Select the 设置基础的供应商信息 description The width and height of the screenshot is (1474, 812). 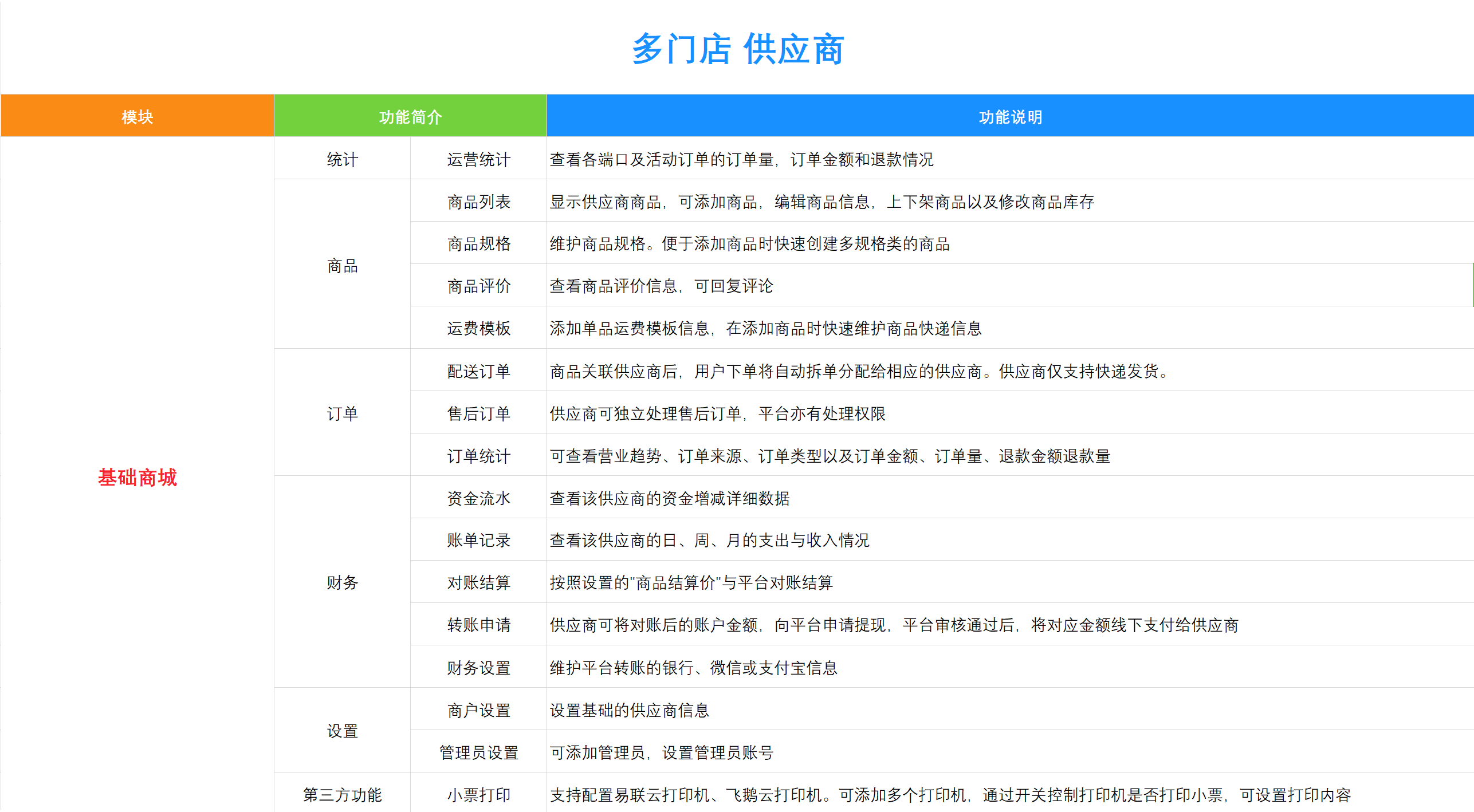pos(629,710)
